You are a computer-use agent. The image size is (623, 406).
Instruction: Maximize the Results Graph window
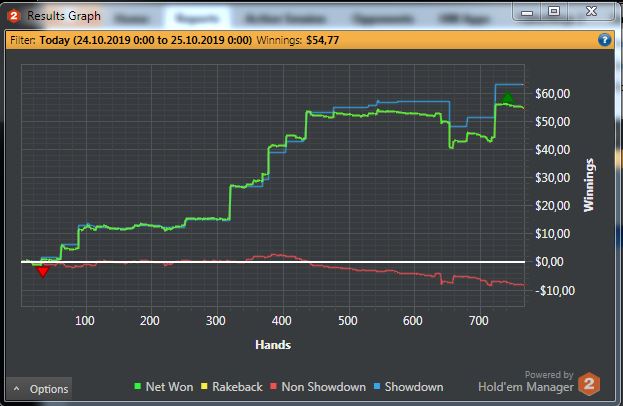554,11
